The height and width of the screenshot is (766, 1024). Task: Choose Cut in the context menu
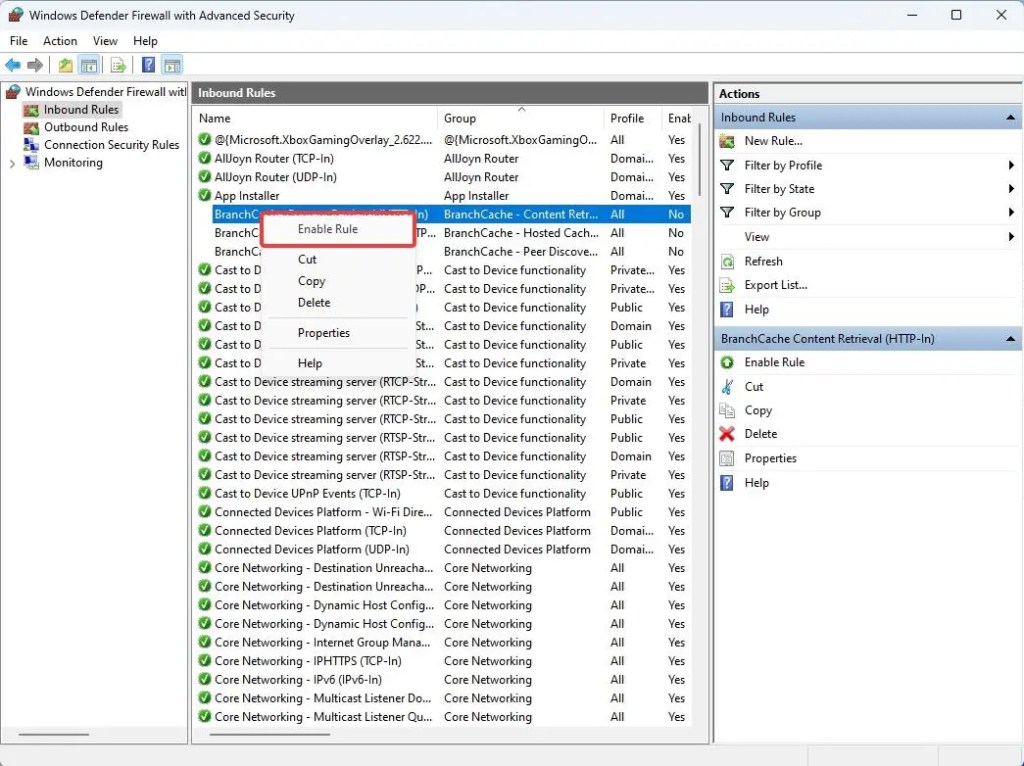[x=338, y=259]
